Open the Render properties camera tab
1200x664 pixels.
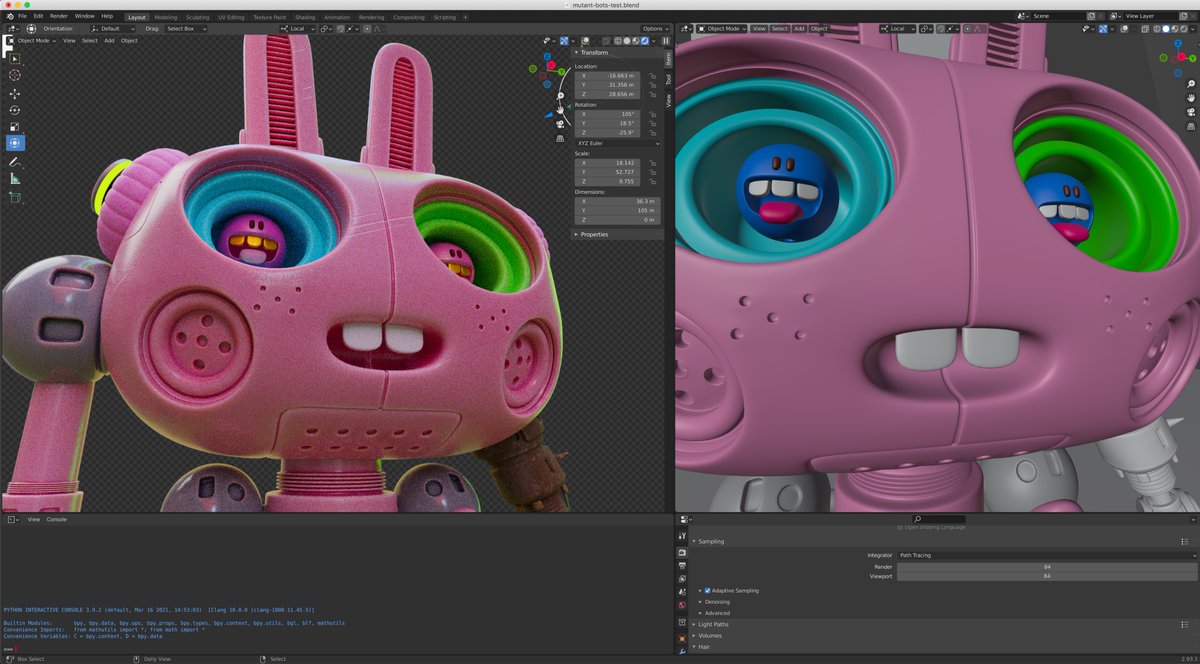(x=682, y=552)
